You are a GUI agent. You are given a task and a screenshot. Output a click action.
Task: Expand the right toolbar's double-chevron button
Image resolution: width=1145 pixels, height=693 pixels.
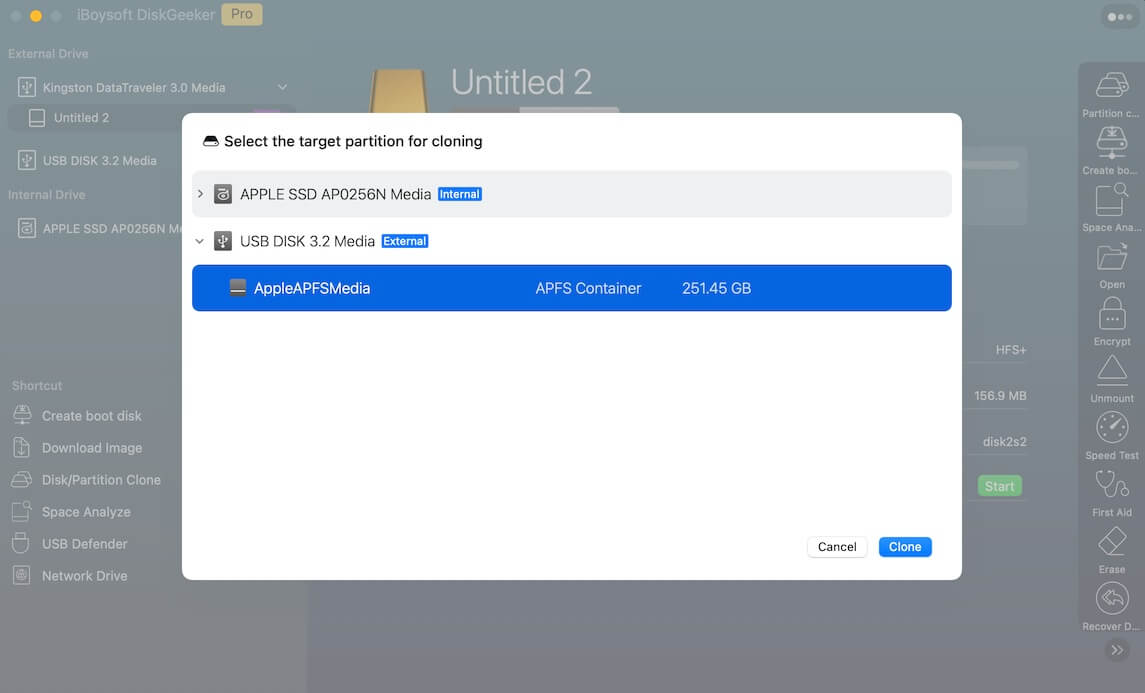(x=1117, y=650)
